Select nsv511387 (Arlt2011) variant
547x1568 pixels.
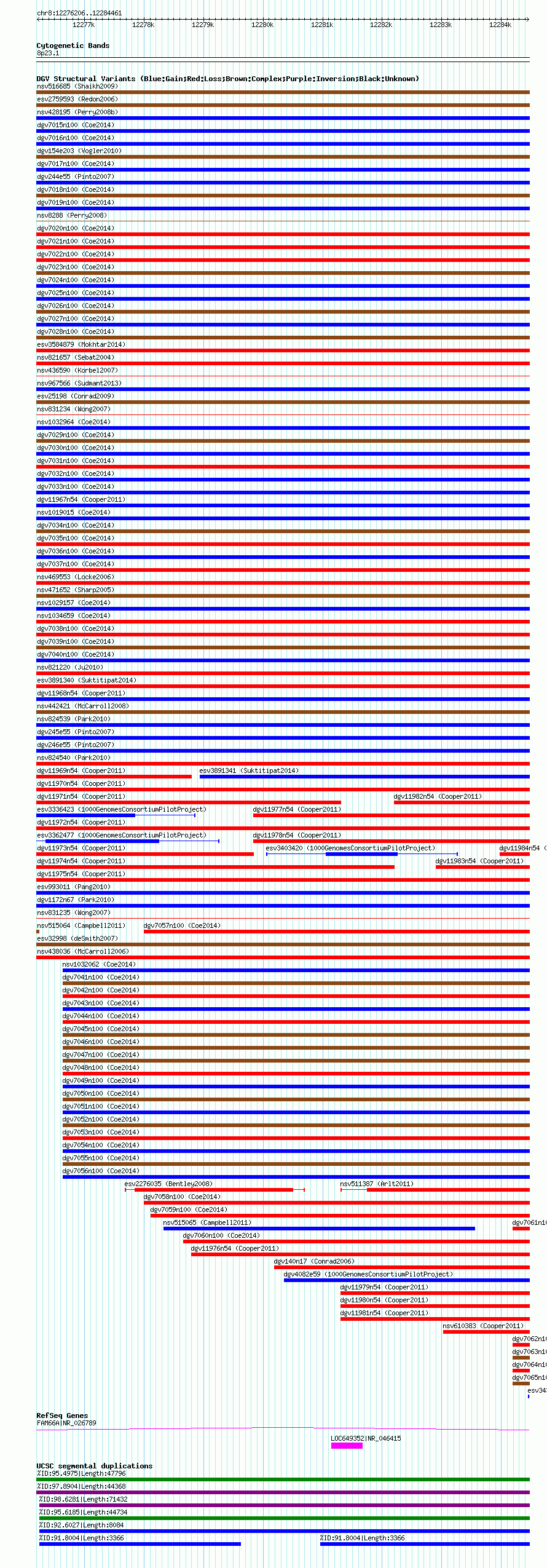[x=377, y=1184]
